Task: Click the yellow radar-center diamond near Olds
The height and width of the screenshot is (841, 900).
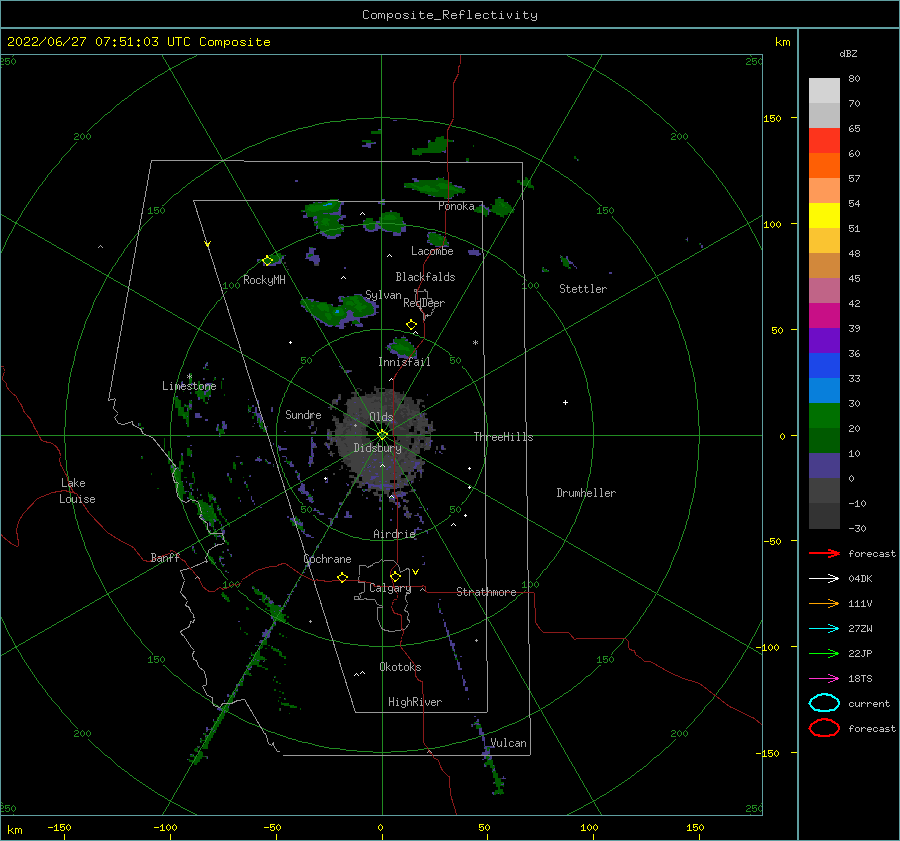Action: coord(382,435)
